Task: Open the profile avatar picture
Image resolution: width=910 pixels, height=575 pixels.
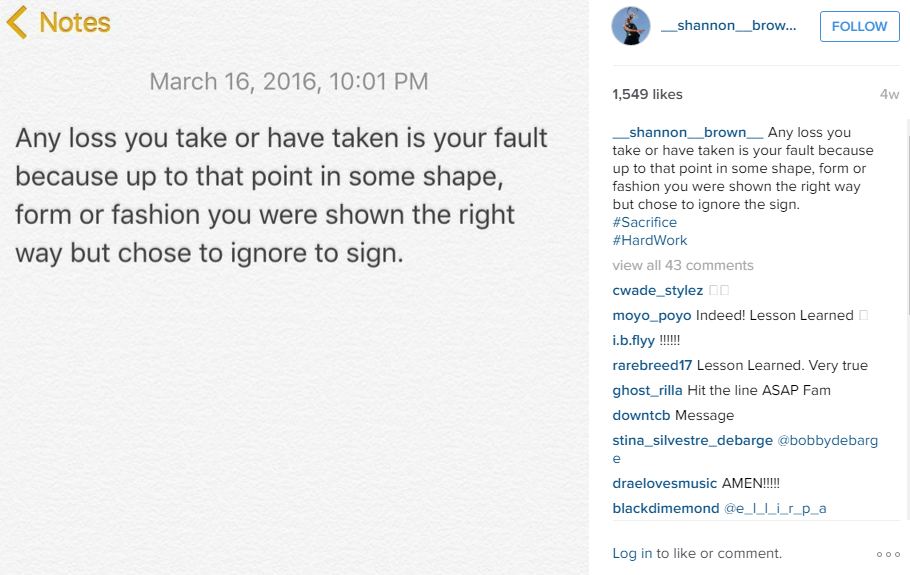Action: (x=631, y=26)
